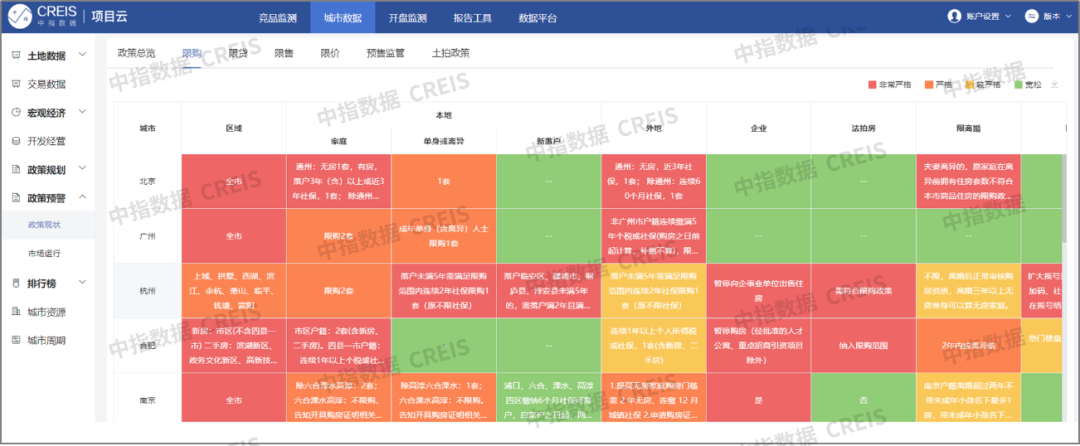Click the 政策预警 document icon
Viewport: 1080px width, 446px height.
(16, 198)
